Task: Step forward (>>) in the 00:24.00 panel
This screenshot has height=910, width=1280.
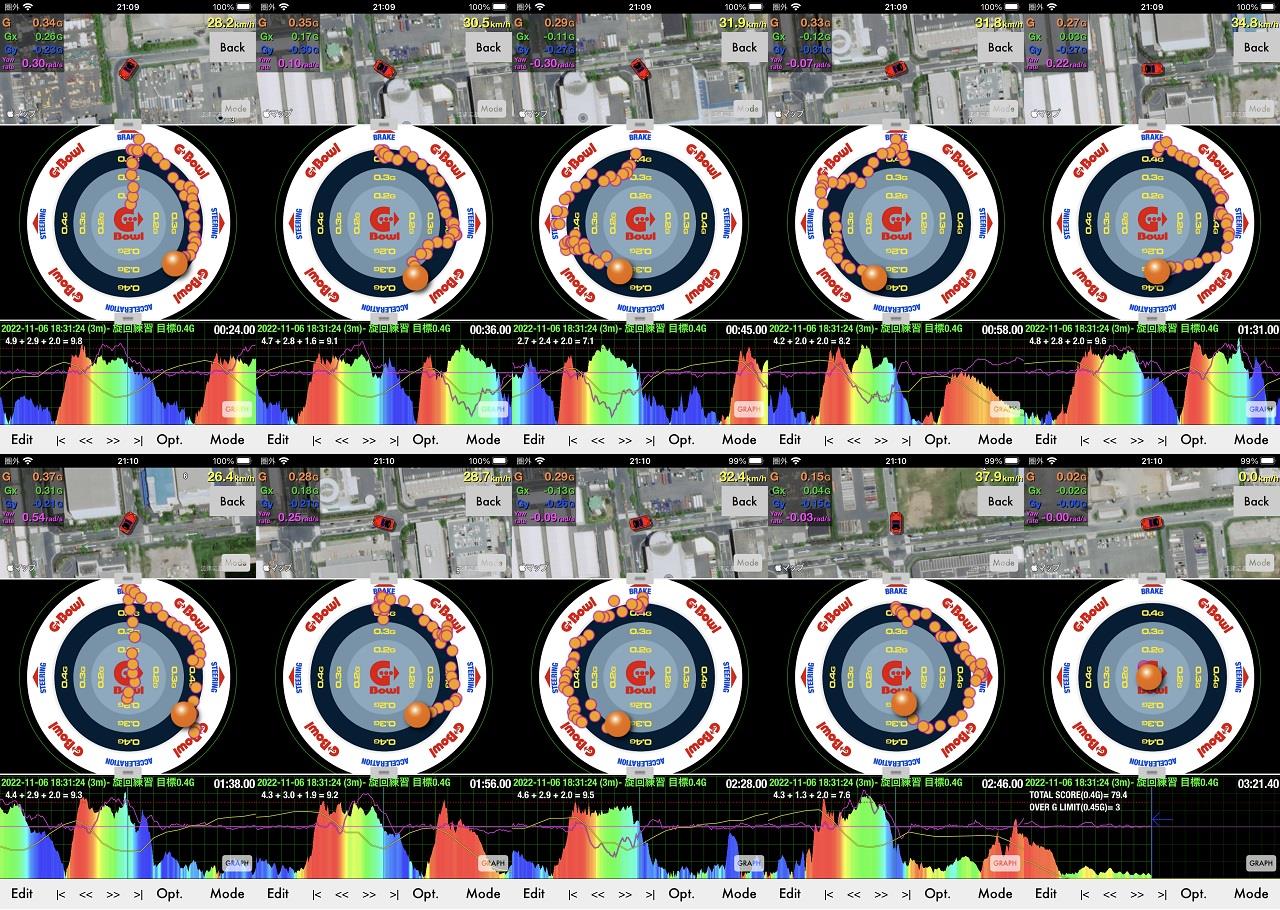Action: coord(113,440)
